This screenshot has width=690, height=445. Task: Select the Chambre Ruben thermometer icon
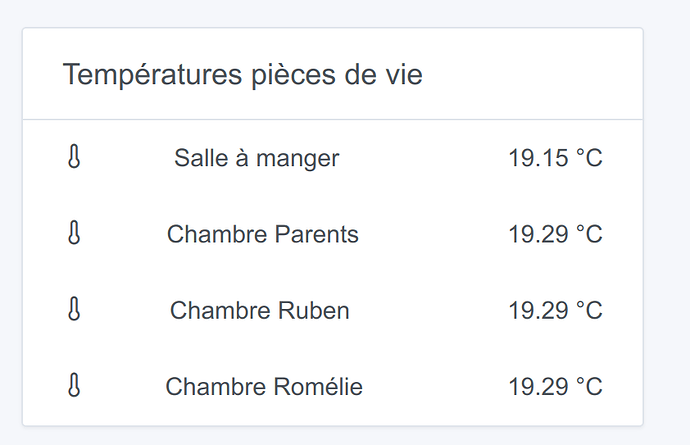click(73, 310)
